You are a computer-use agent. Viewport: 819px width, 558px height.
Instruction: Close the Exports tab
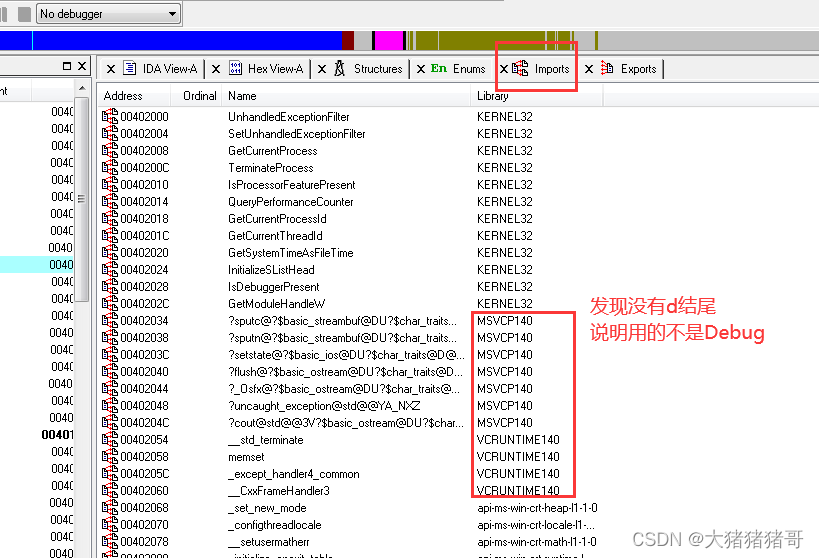pos(589,69)
